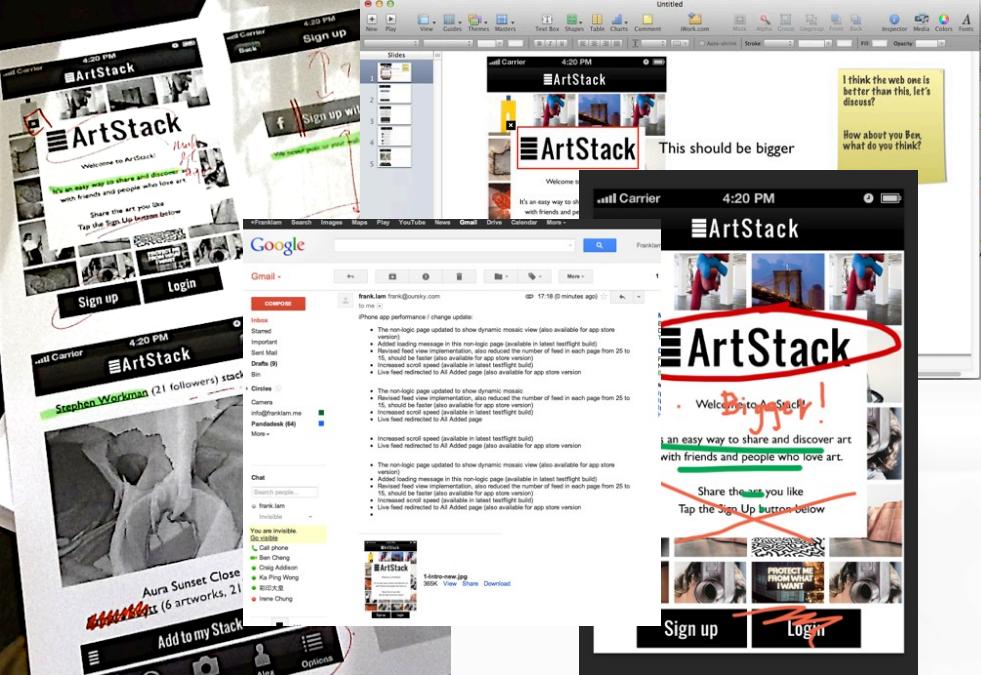981x675 pixels.
Task: Click the Call phone icon in Gmail chat
Action: (255, 547)
